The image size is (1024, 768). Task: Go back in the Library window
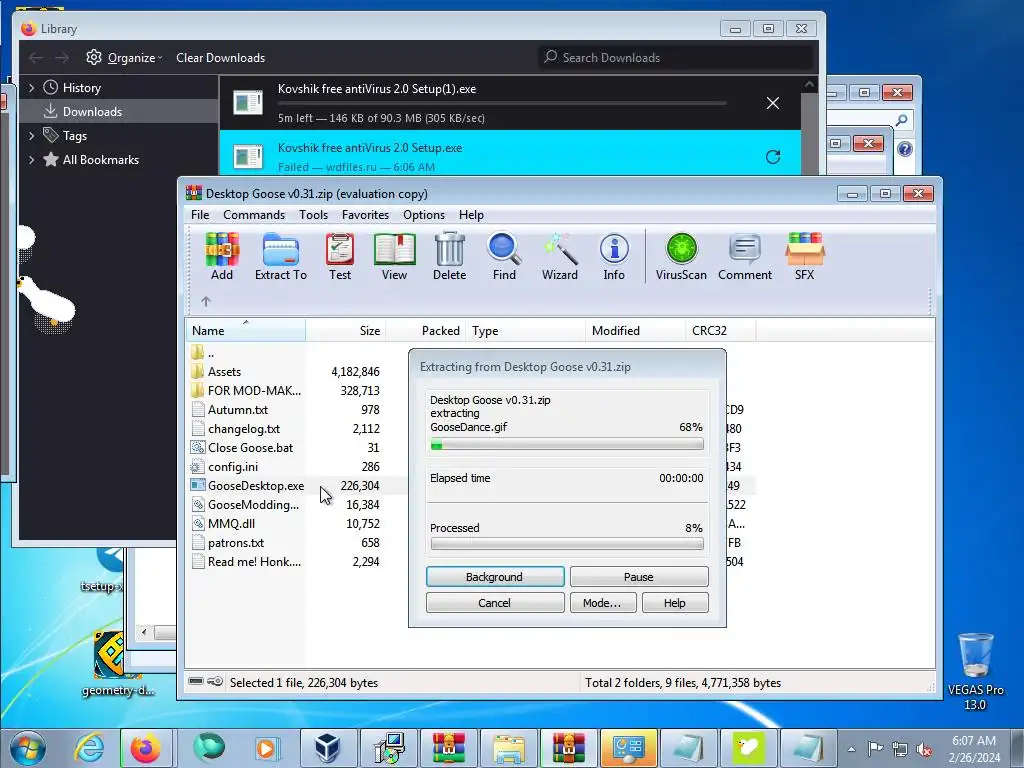[36, 57]
